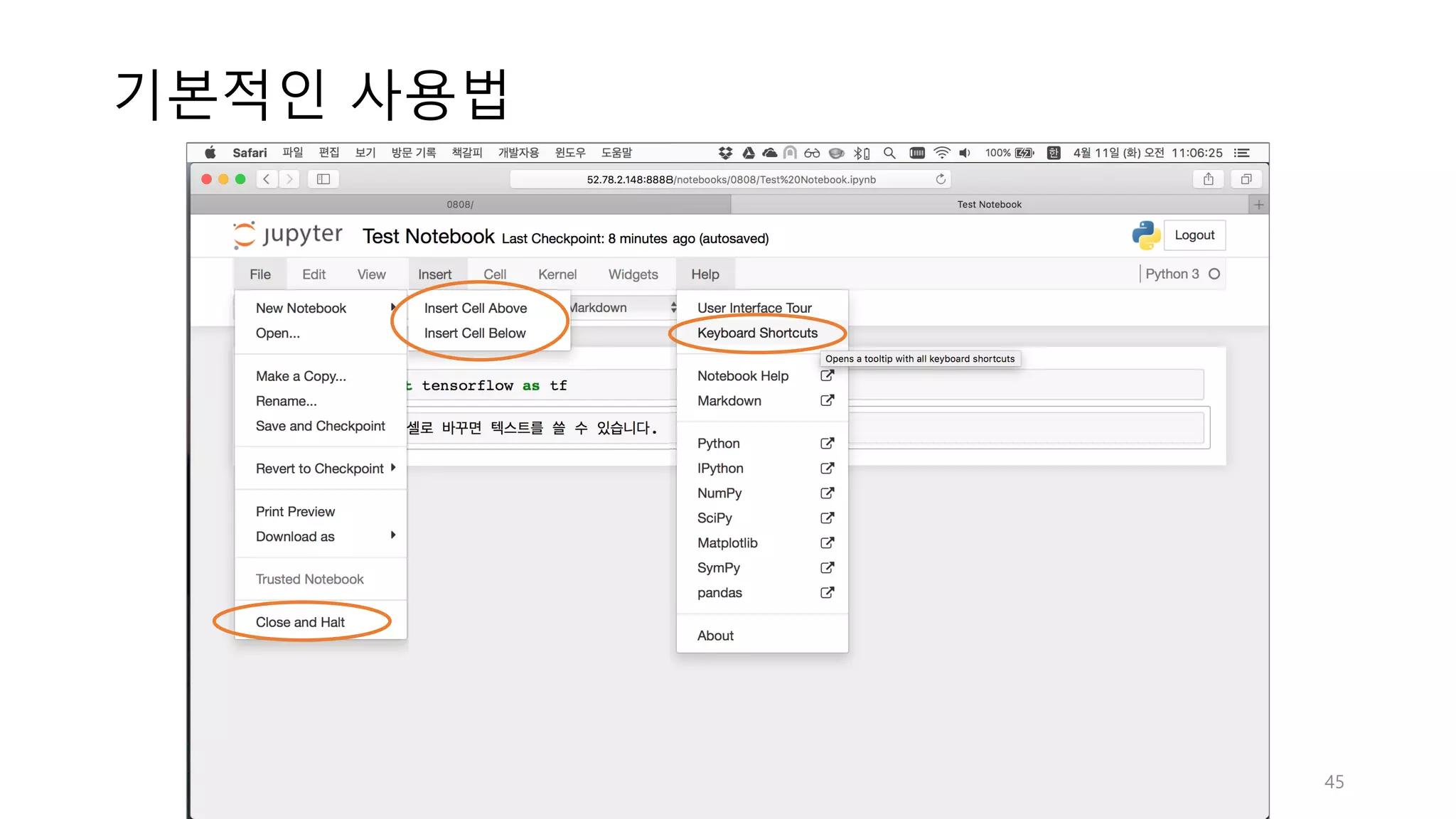The image size is (1456, 819).
Task: Open the Google Drive menu bar icon
Action: click(749, 153)
